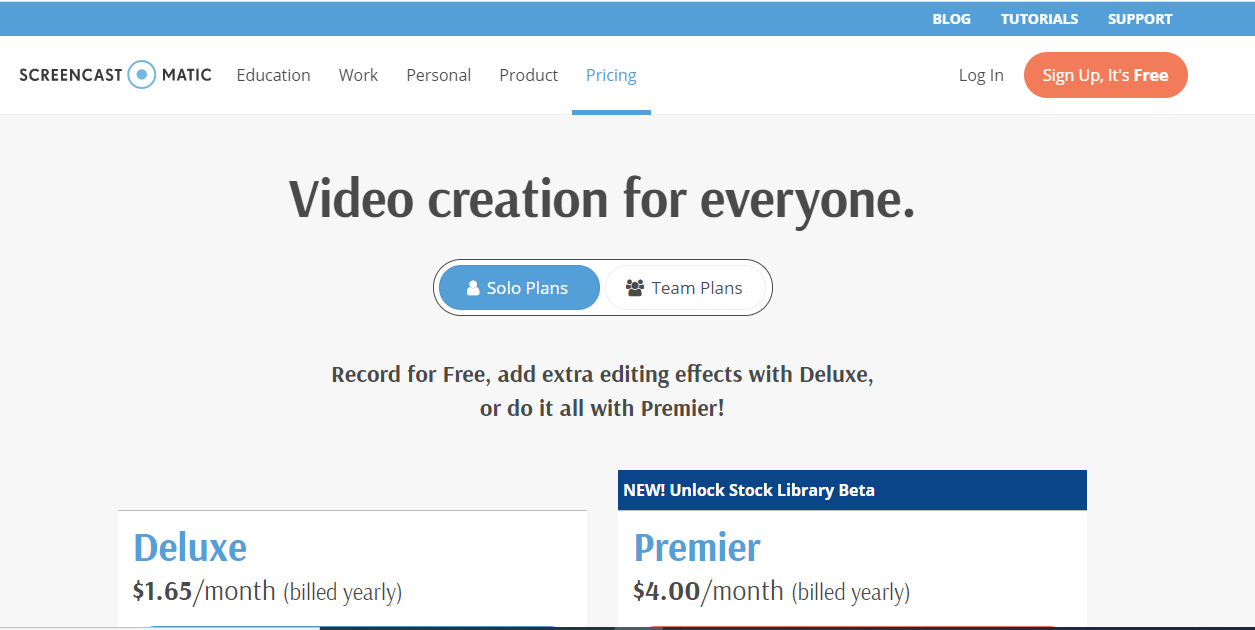Open the Education menu

coord(273,75)
